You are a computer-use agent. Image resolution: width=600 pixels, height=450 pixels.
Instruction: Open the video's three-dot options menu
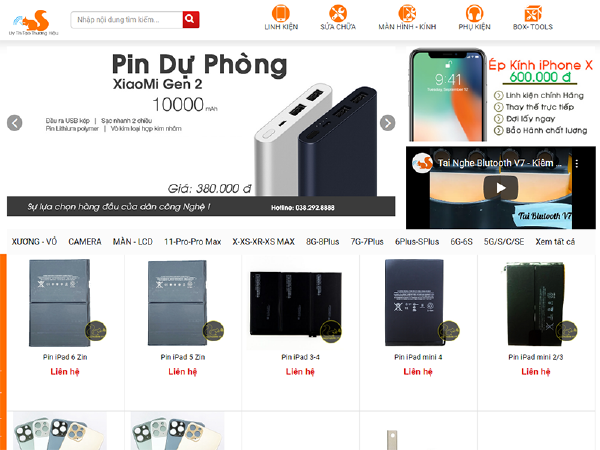(x=577, y=163)
